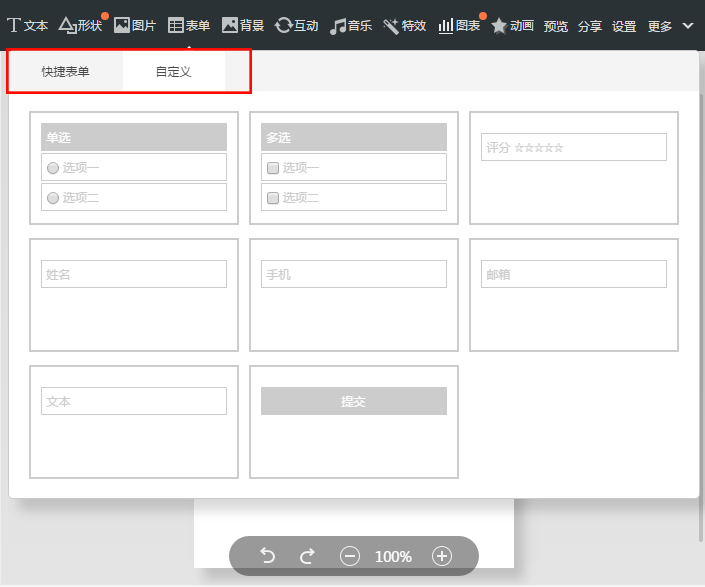
Task: Select radio button 选项一 in 单选
Action: coord(53,168)
